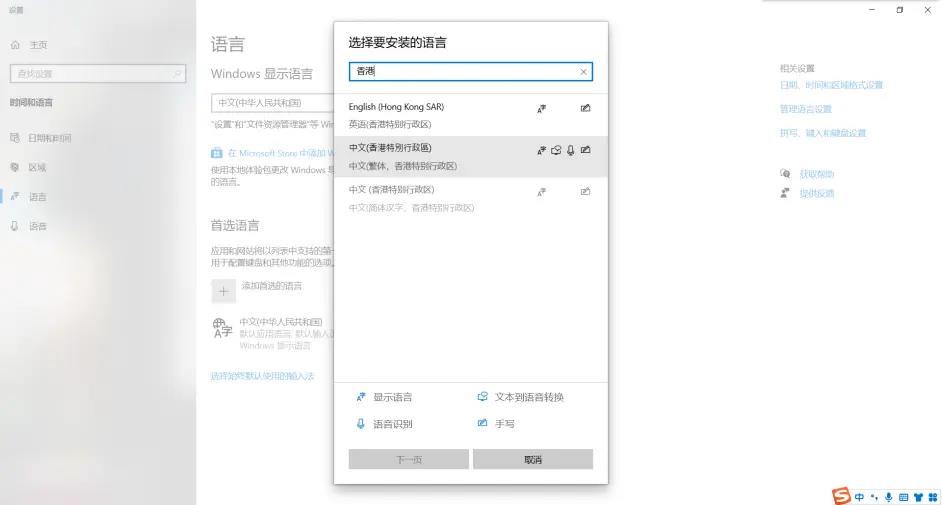Open 语音 settings page in sidebar
The width and height of the screenshot is (942, 505).
pyautogui.click(x=37, y=226)
